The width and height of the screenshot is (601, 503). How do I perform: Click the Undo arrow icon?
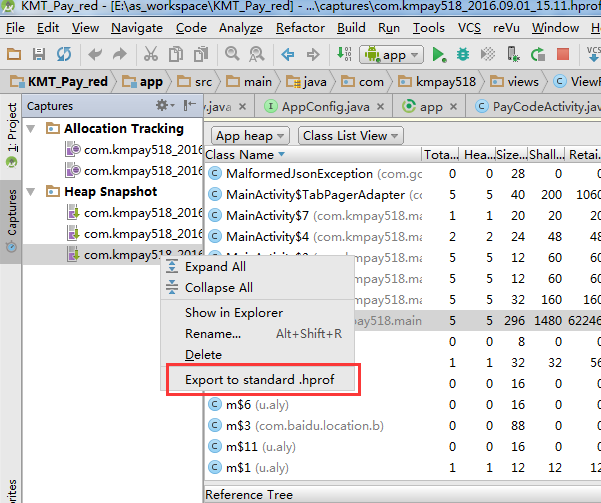pos(95,54)
